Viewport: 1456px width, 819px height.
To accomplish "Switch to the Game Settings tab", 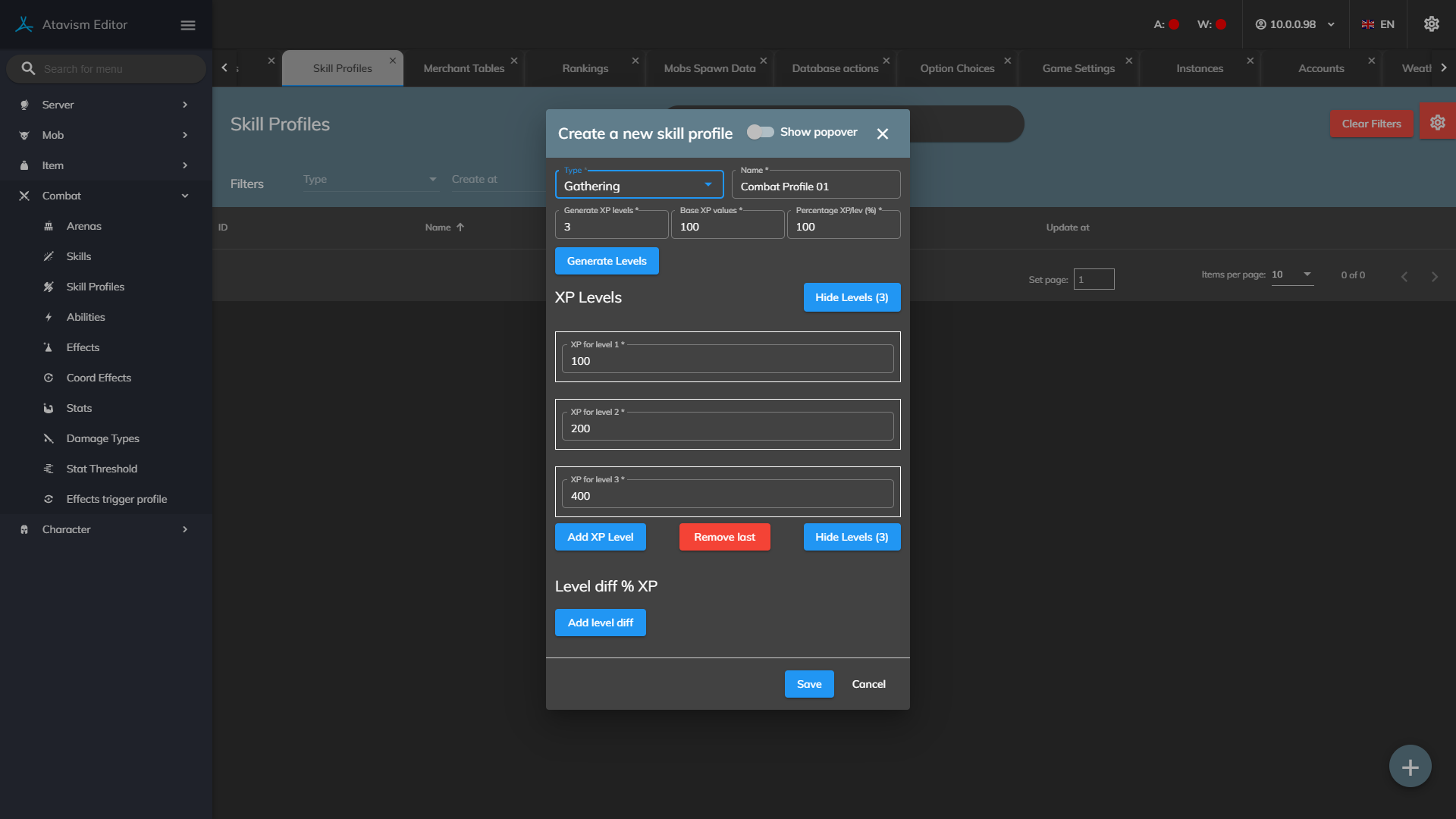I will (1078, 68).
